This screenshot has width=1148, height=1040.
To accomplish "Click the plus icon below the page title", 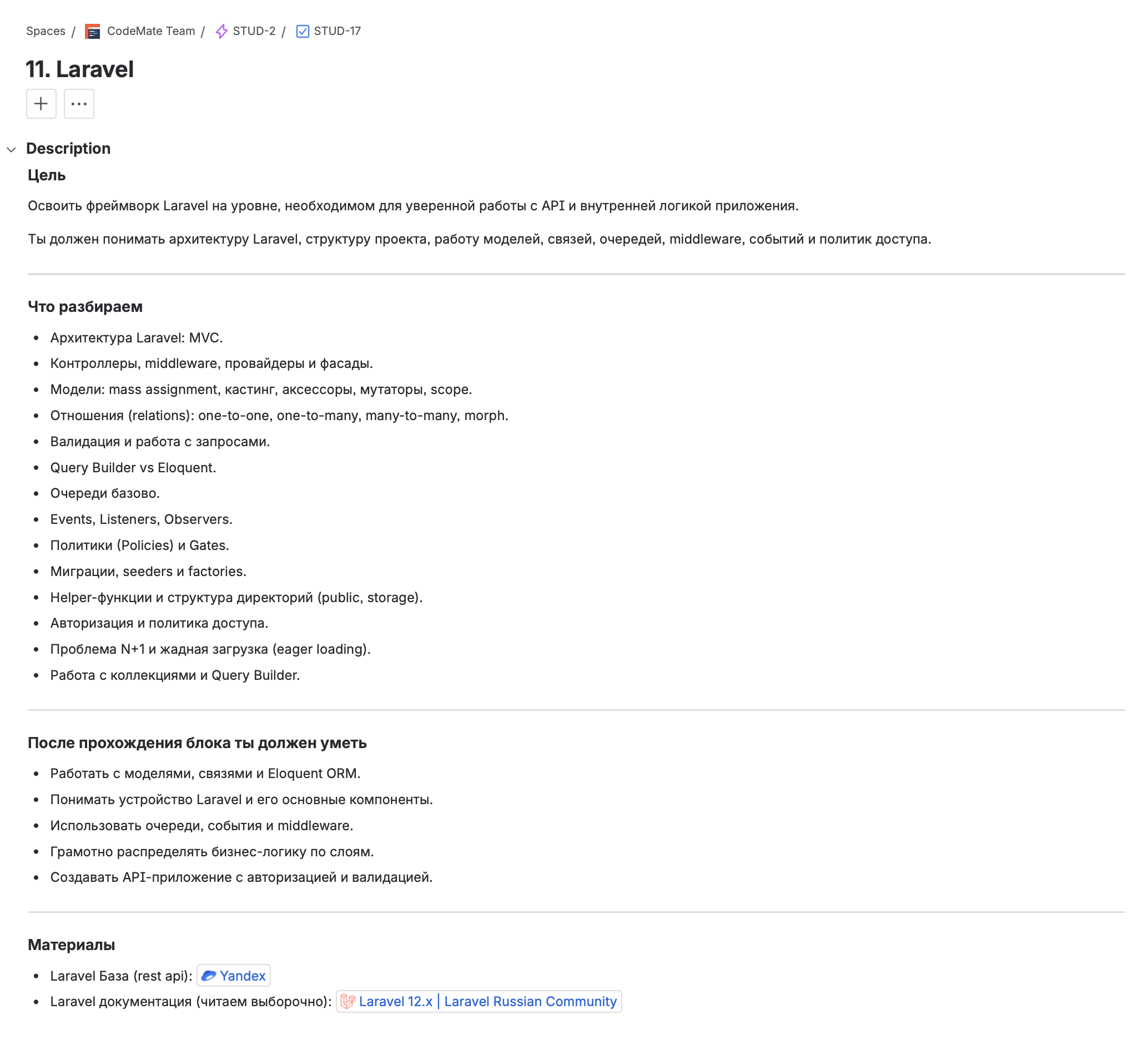I will click(41, 104).
